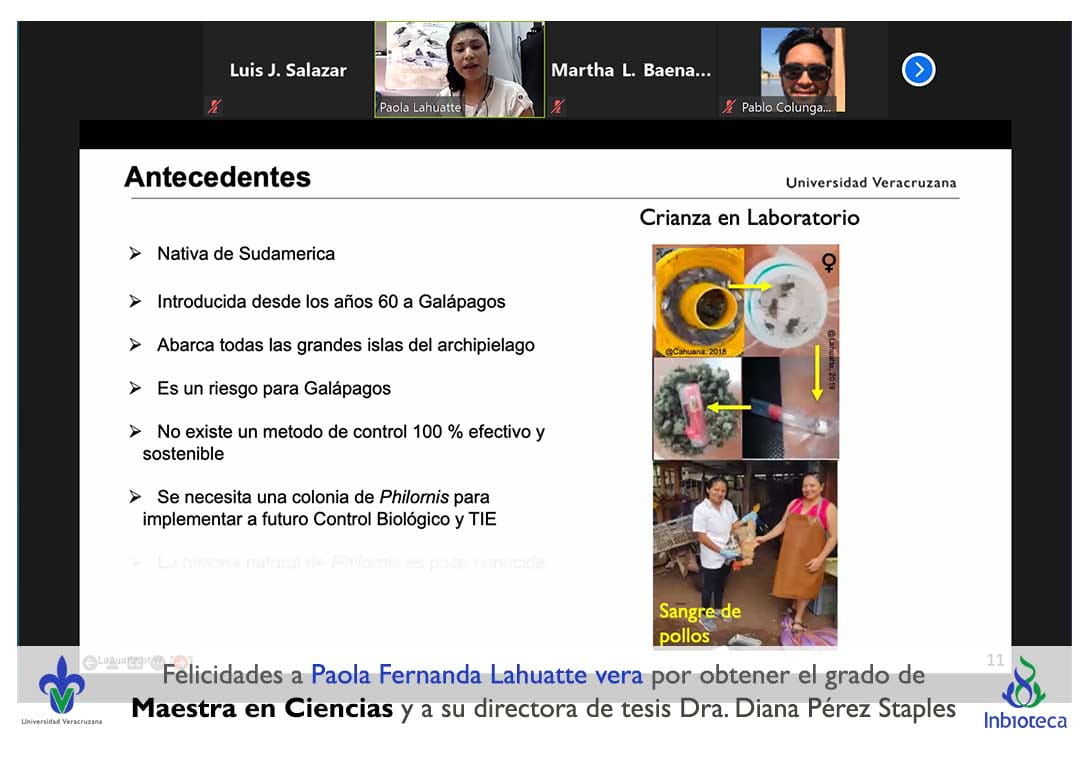Image resolution: width=1090 pixels, height=760 pixels.
Task: Click Luis J. Salazar's muted microphone icon
Action: tap(214, 106)
